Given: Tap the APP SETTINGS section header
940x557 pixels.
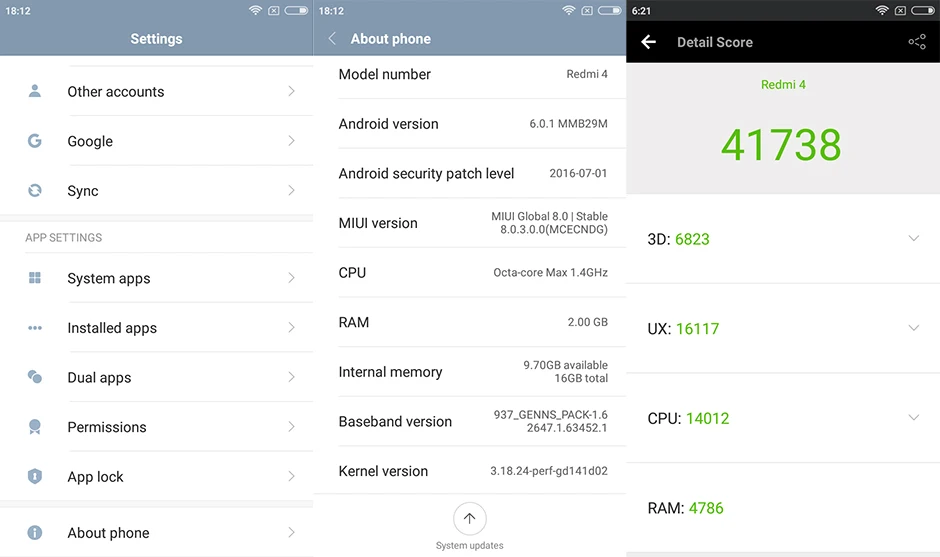Looking at the screenshot, I should [x=64, y=237].
